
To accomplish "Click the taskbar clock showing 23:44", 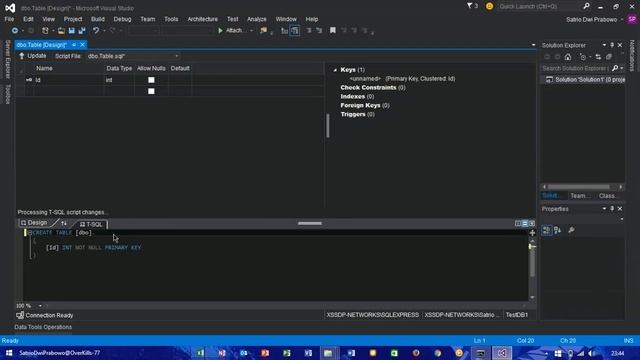I will pos(618,353).
